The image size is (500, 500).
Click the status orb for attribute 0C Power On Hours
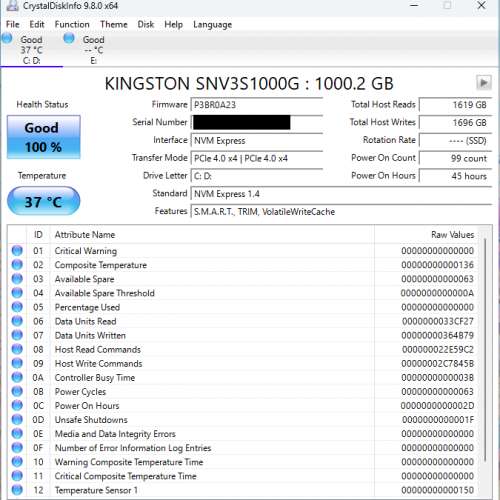point(17,405)
